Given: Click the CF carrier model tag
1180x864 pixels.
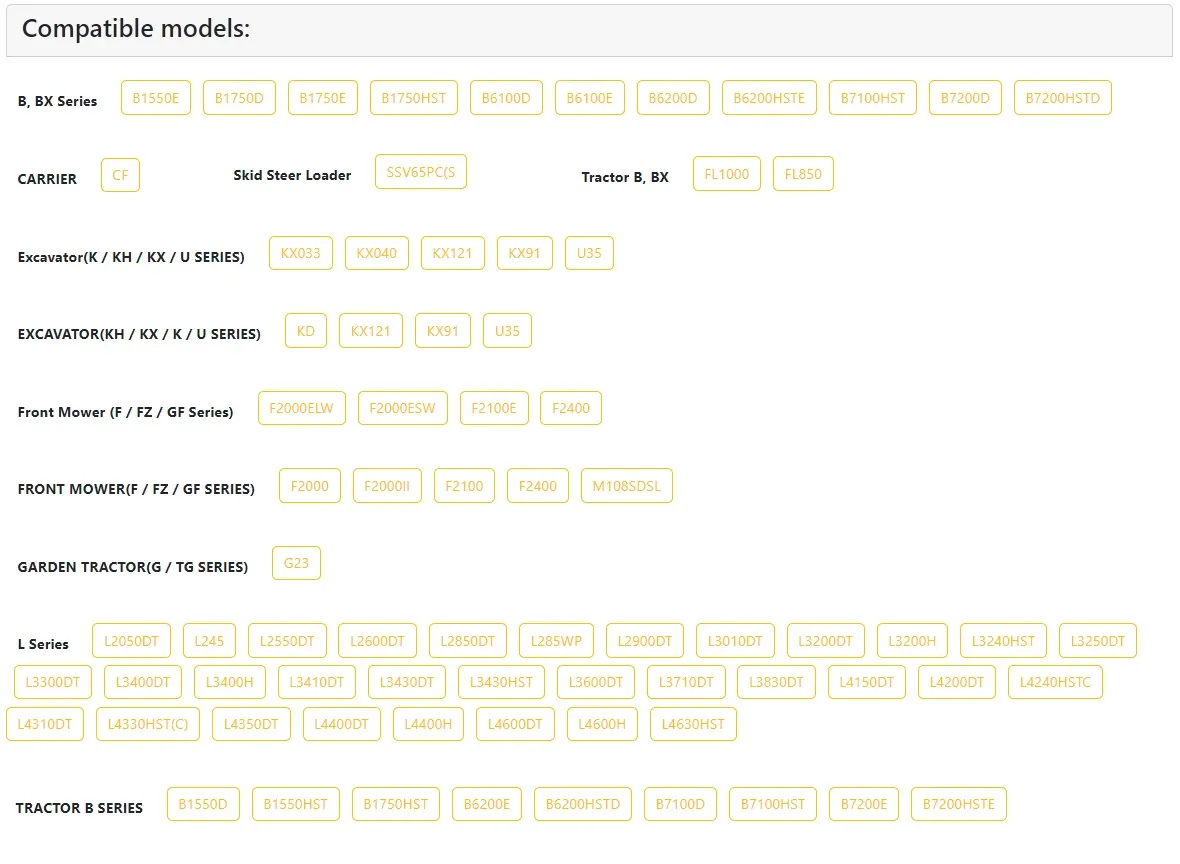Looking at the screenshot, I should pos(120,175).
